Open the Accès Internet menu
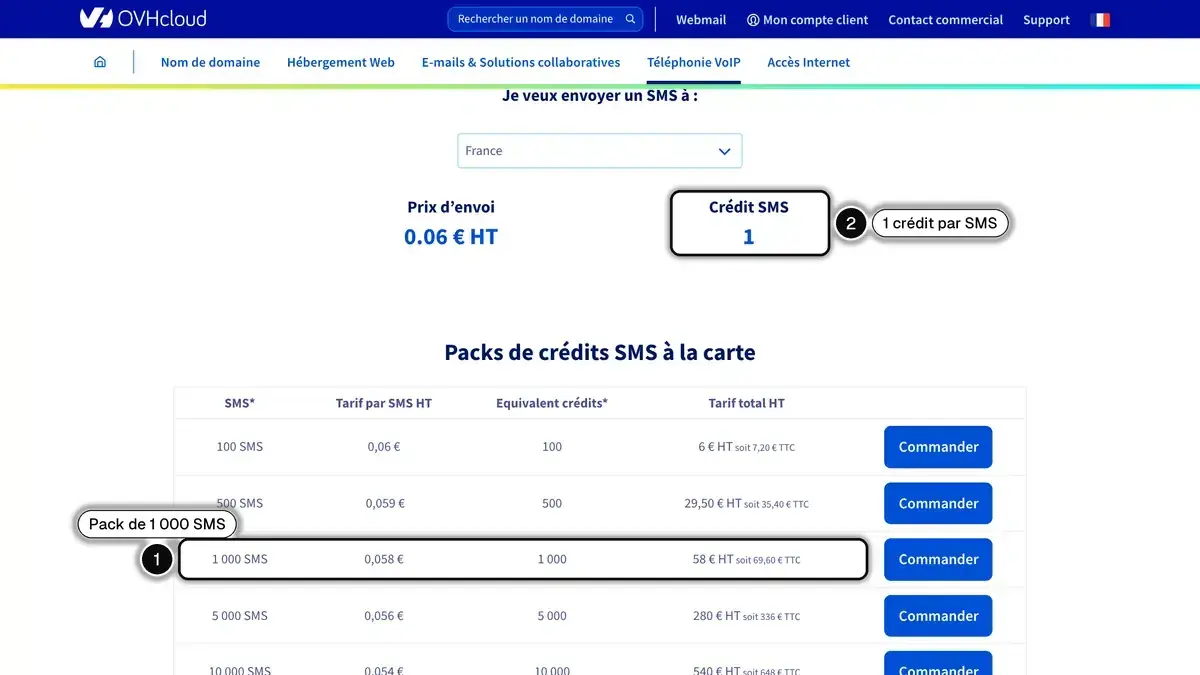 pyautogui.click(x=809, y=62)
